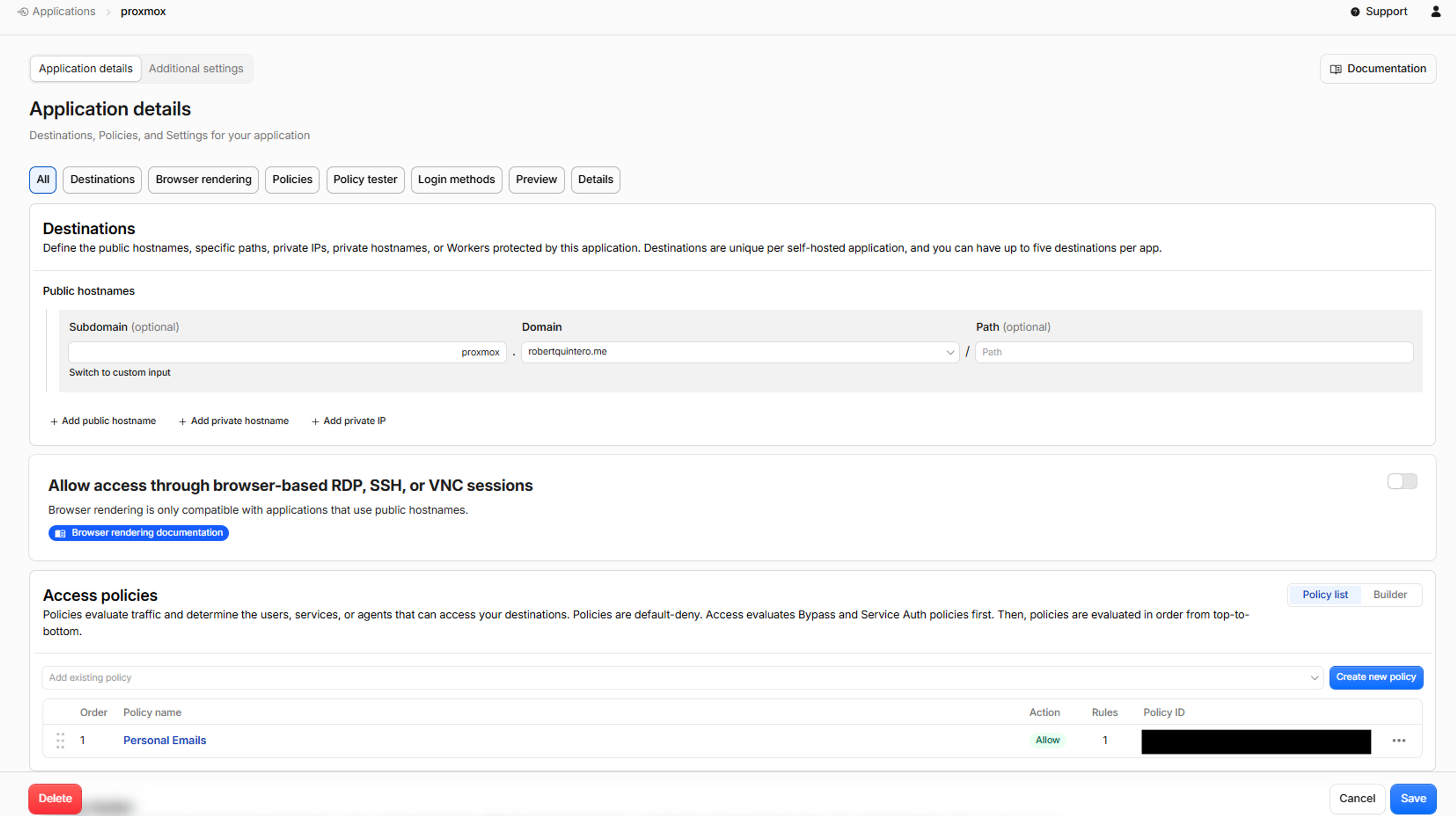The image size is (1456, 816).
Task: Show the Login methods section
Action: coord(456,180)
